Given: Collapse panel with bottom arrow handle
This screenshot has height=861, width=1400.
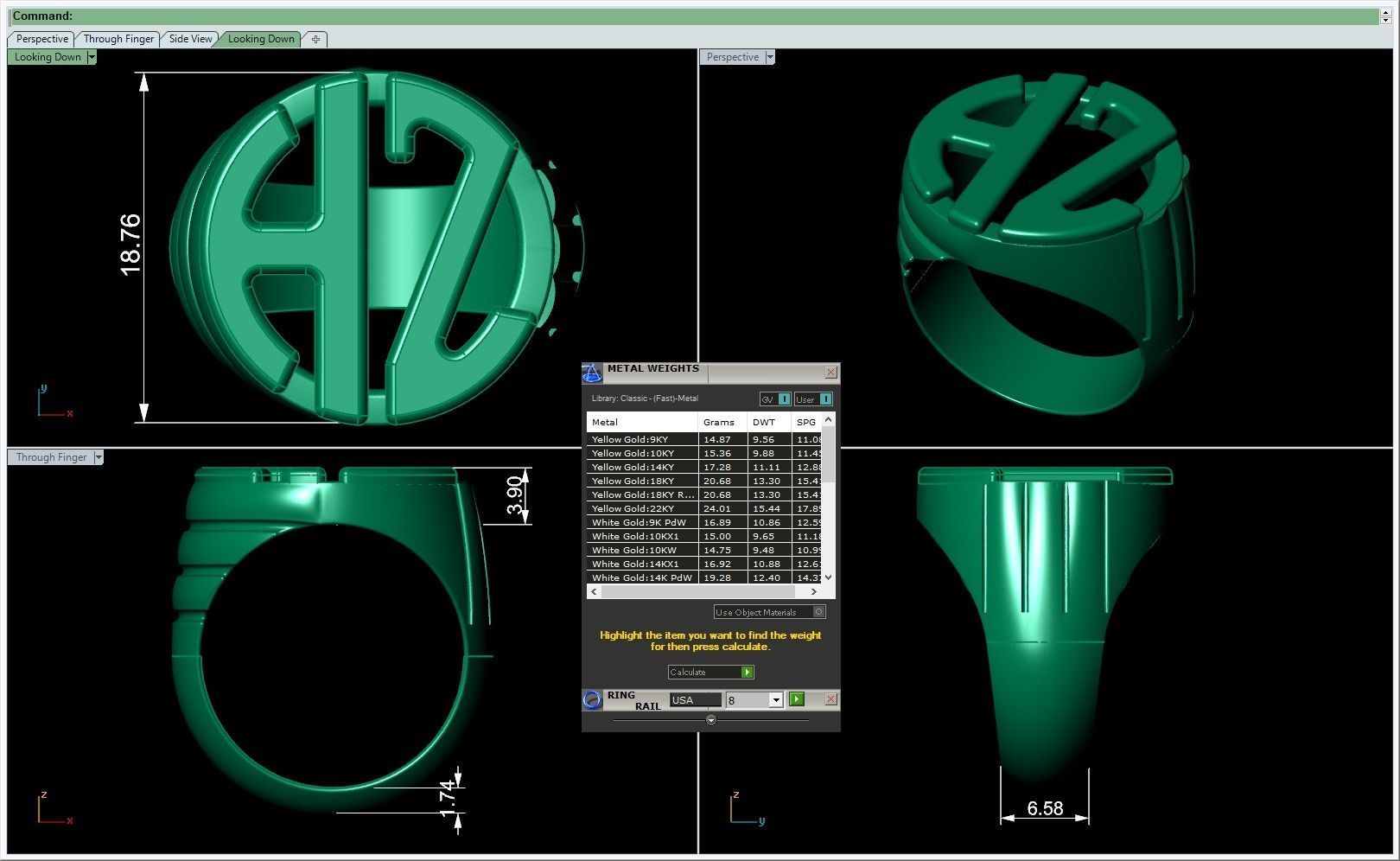Looking at the screenshot, I should coord(710,719).
